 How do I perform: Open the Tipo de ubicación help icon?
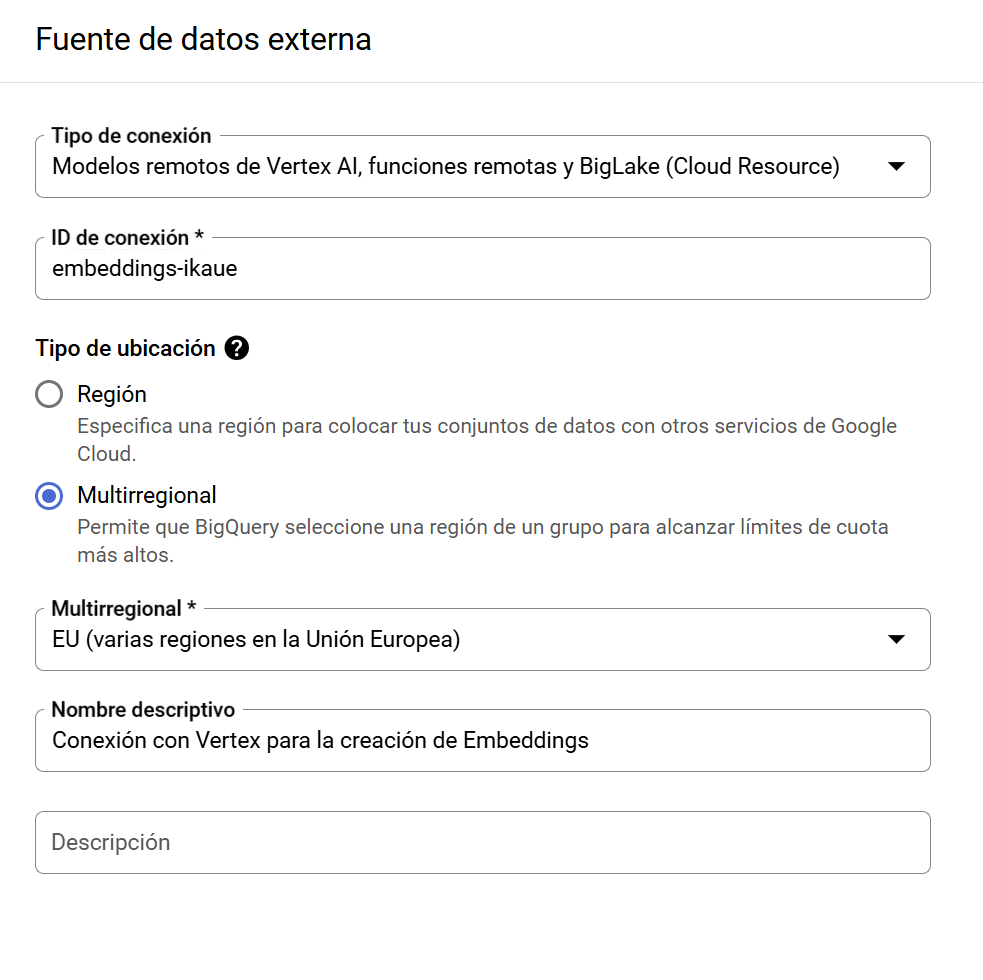click(x=237, y=348)
